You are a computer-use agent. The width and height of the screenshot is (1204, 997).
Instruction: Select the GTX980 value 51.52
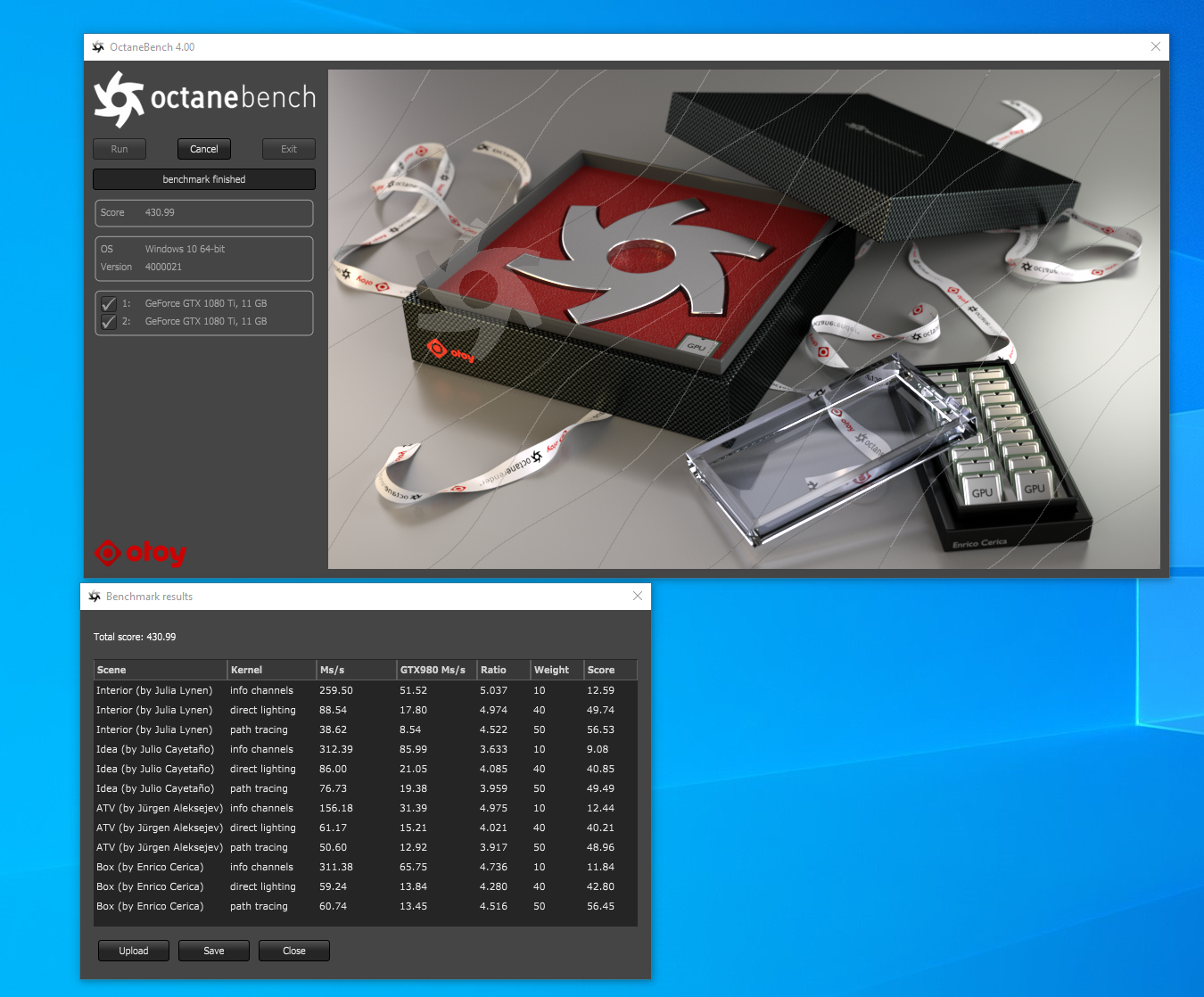coord(413,690)
